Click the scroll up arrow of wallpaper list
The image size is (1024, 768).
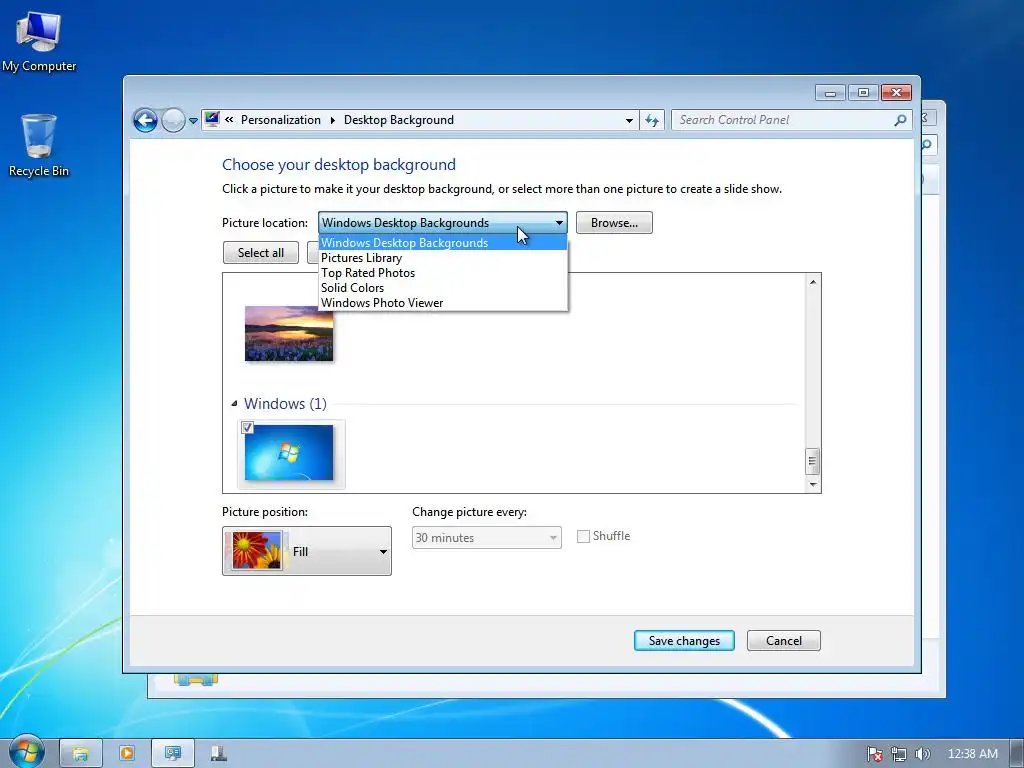(x=813, y=282)
